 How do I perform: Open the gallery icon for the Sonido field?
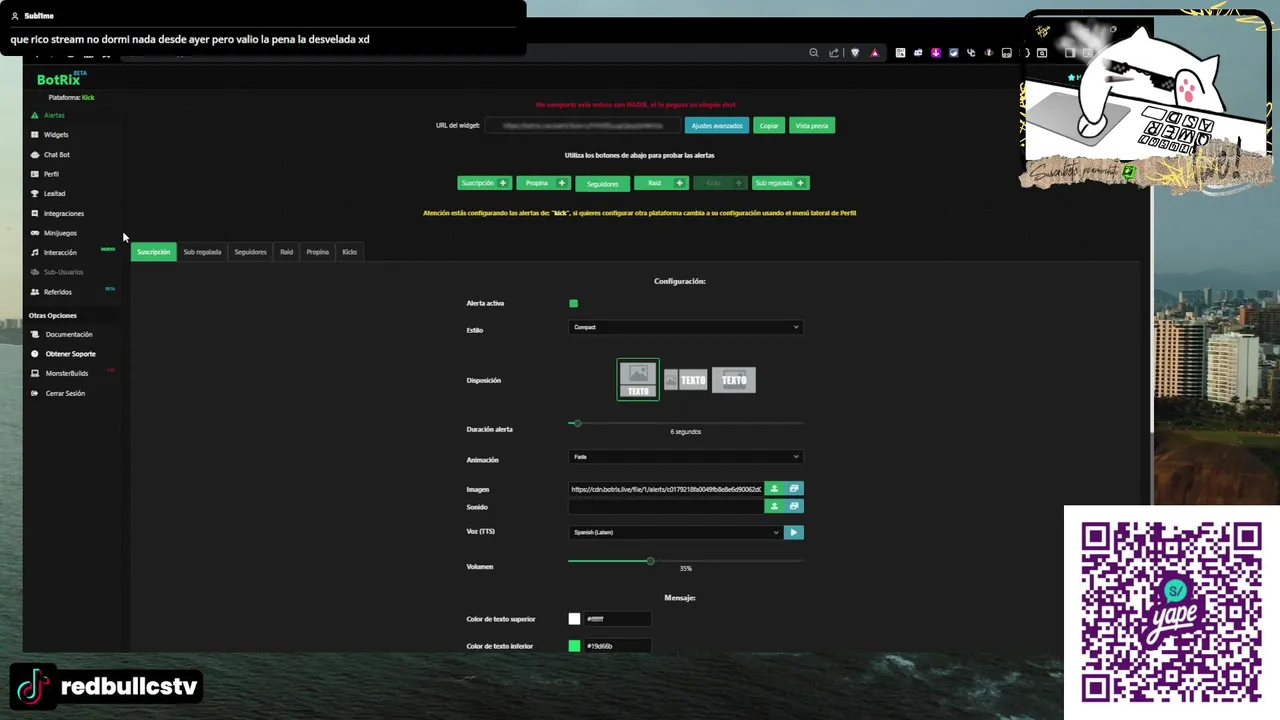[x=794, y=506]
